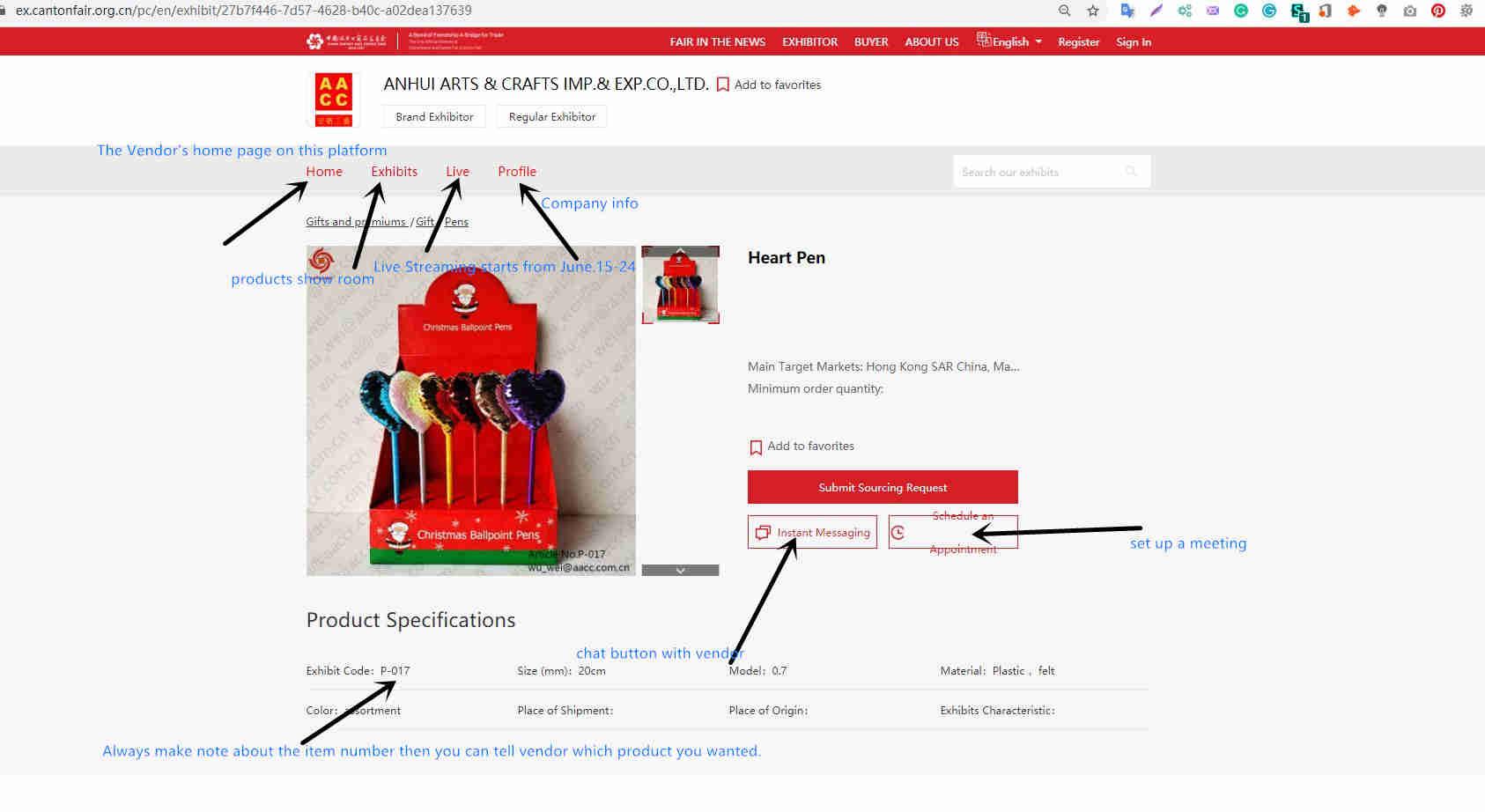
Task: Open the English language dropdown
Action: 1009,41
